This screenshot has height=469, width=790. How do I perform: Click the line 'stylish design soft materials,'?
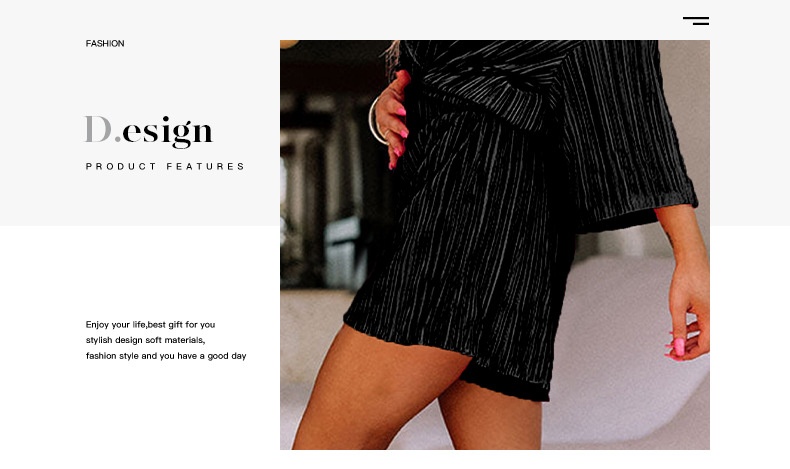point(145,340)
